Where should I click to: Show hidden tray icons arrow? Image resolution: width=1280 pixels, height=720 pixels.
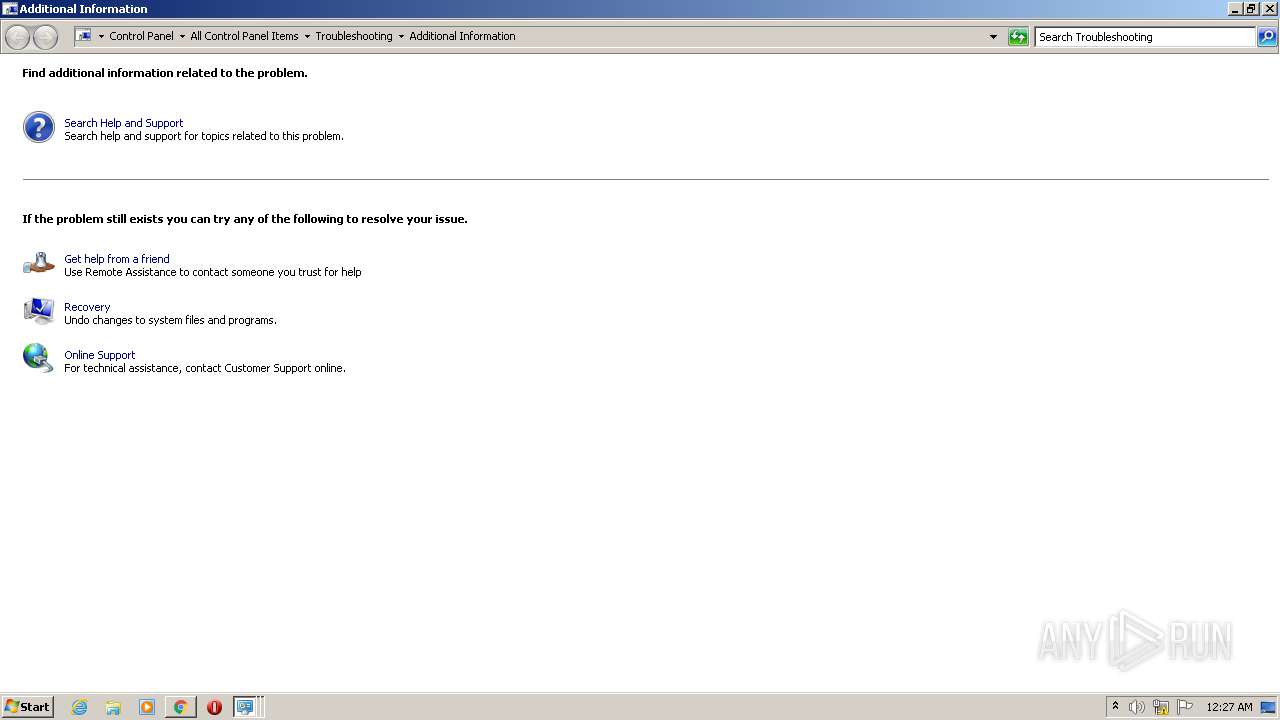point(1115,707)
